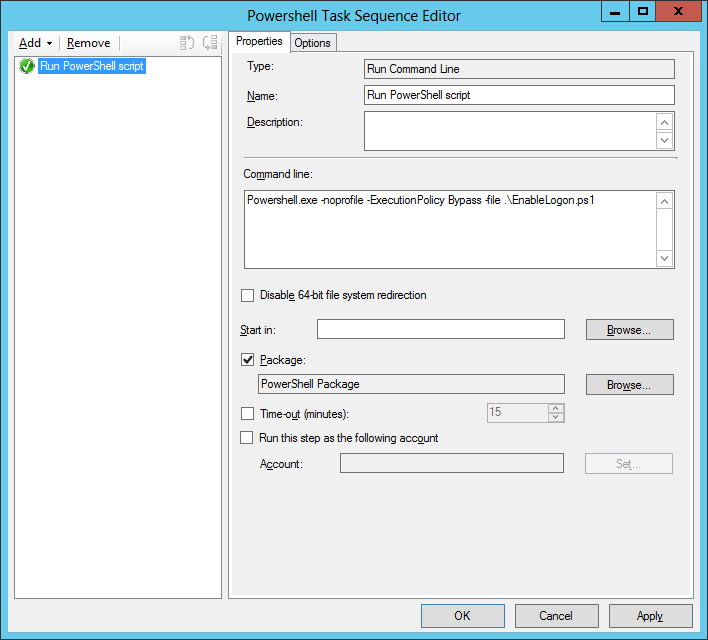
Task: Click the Type field Run Command Line
Action: [519, 69]
